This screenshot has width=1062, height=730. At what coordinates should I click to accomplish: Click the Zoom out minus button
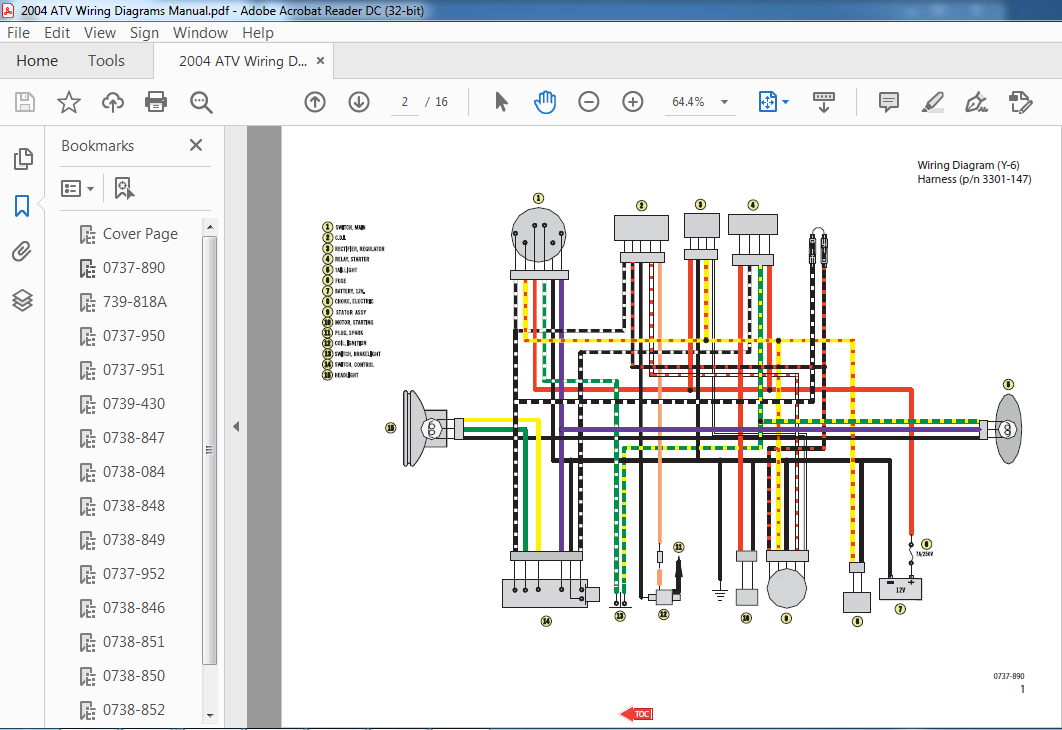[589, 102]
